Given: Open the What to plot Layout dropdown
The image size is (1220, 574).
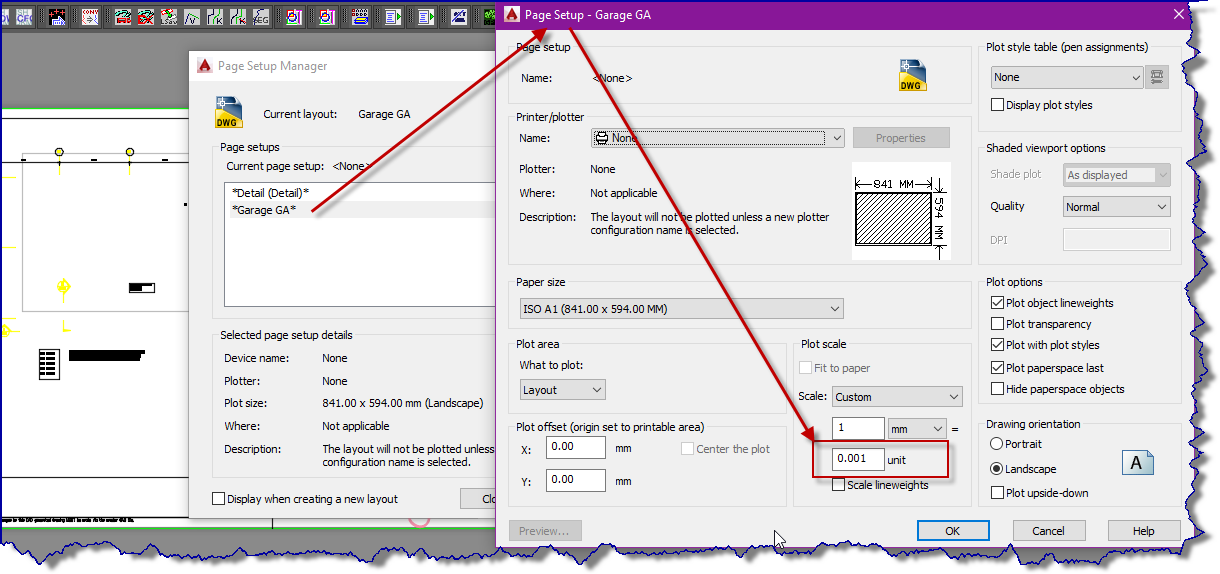Looking at the screenshot, I should (563, 390).
